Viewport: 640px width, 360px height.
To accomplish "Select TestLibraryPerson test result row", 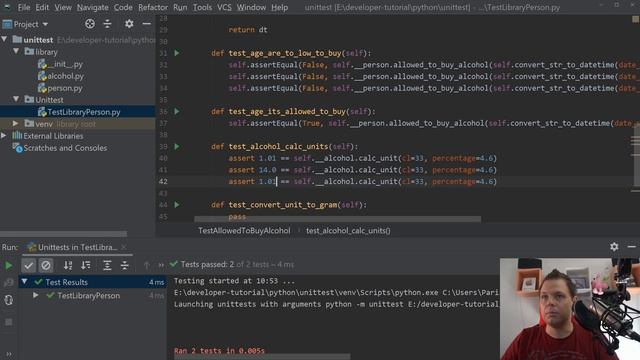I will point(93,296).
